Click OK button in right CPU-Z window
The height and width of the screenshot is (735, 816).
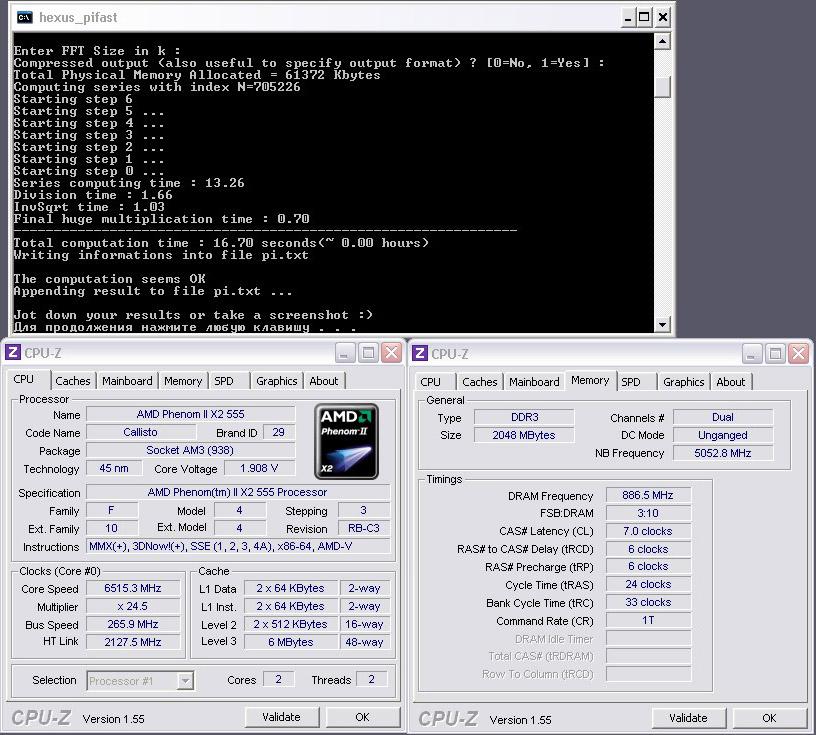pyautogui.click(x=769, y=718)
